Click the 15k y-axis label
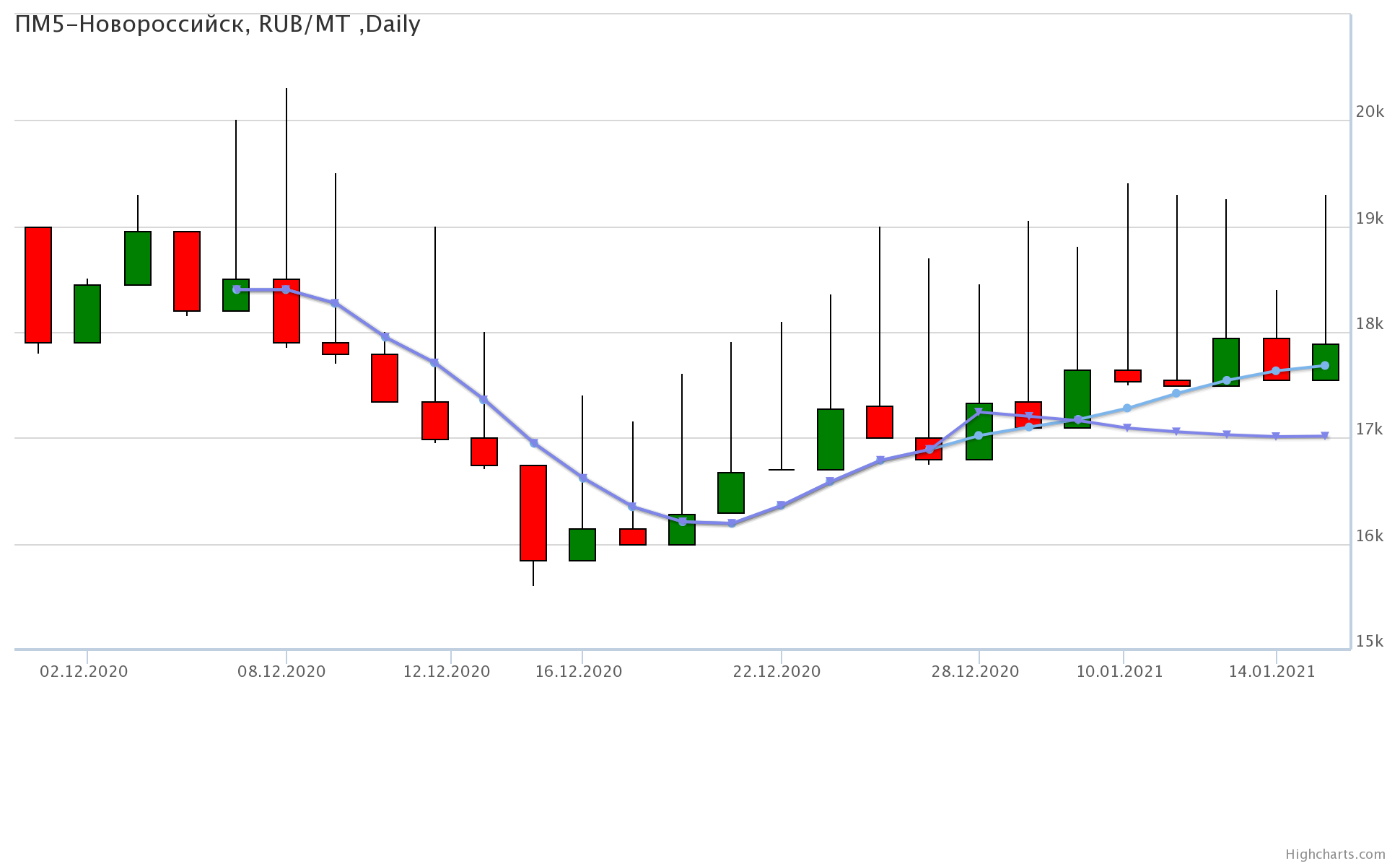This screenshot has height=866, width=1400. point(1370,642)
